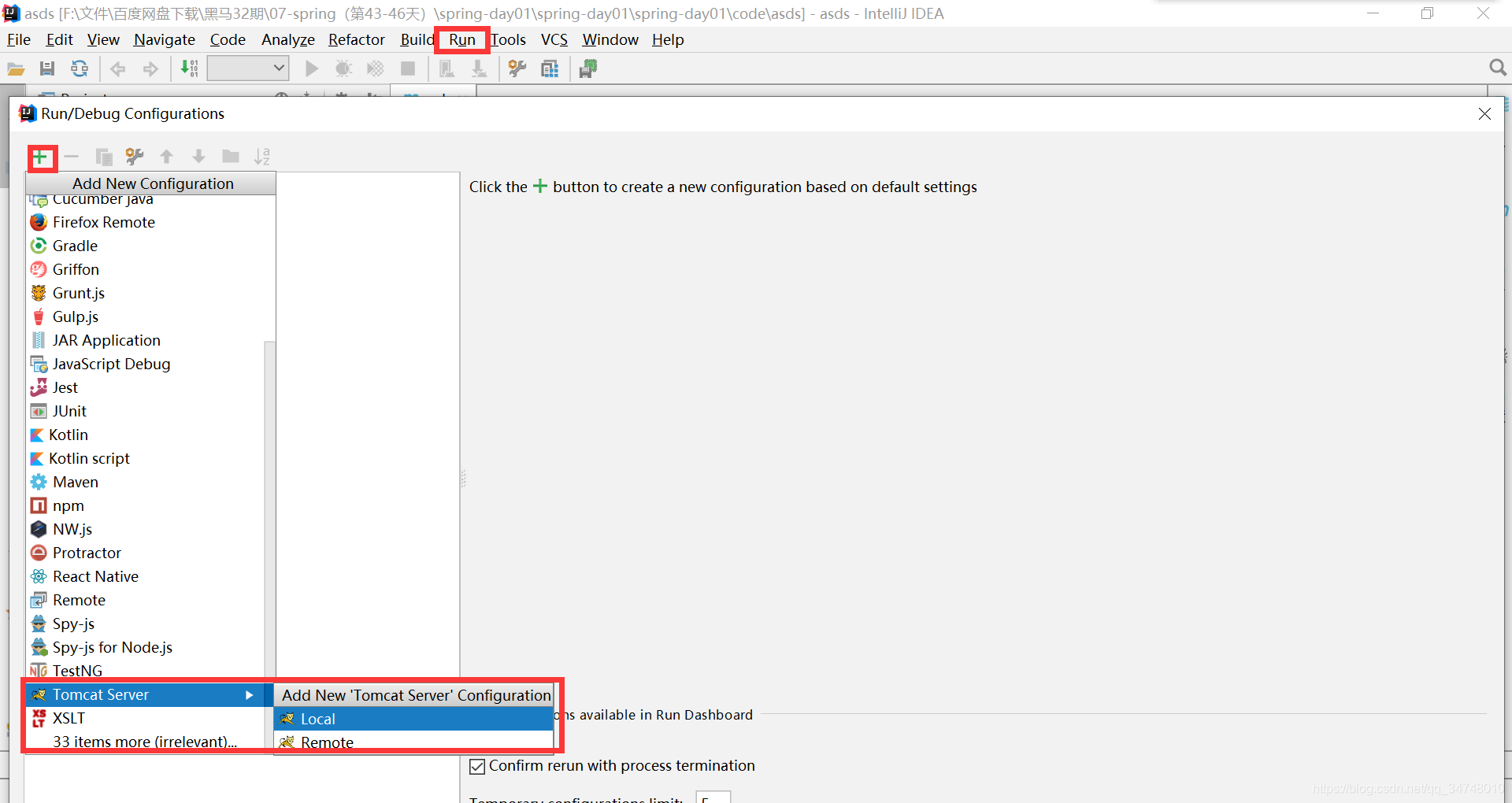Open the Analyze menu
Image resolution: width=1512 pixels, height=803 pixels.
coord(288,39)
